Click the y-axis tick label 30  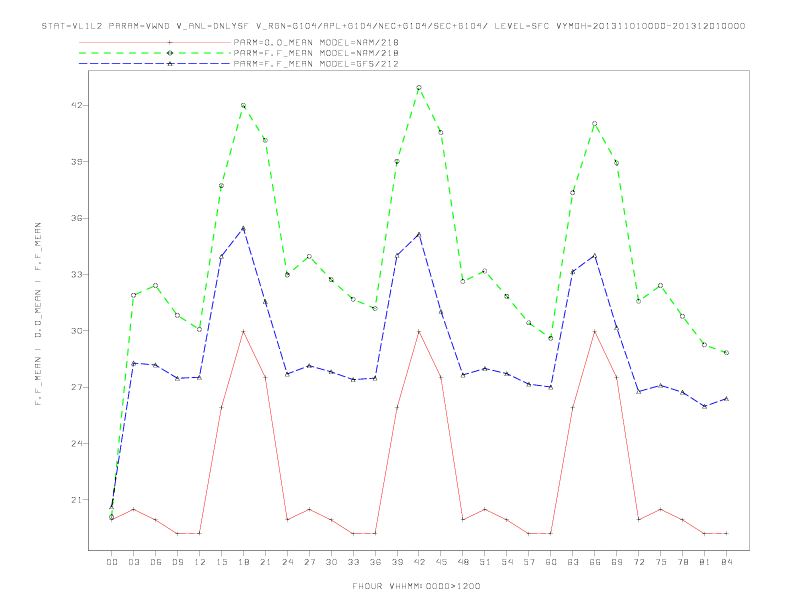click(77, 331)
